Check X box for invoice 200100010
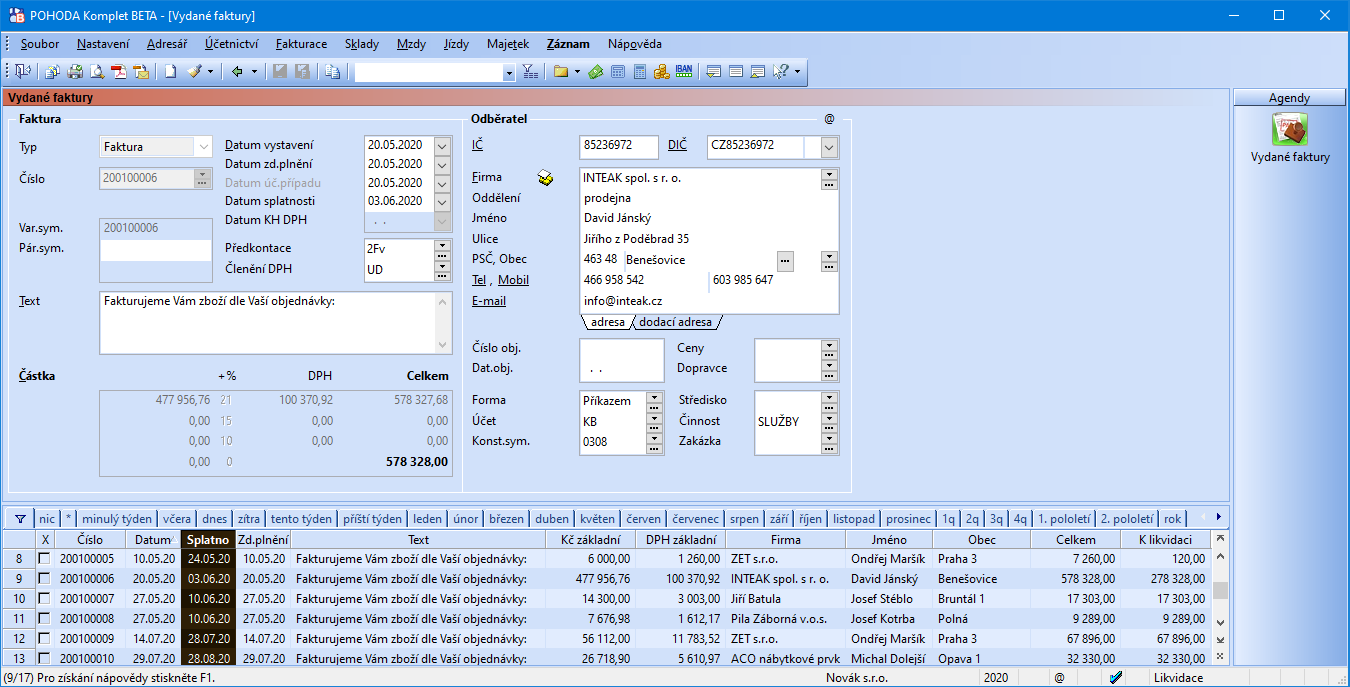This screenshot has width=1350, height=687. (44, 658)
